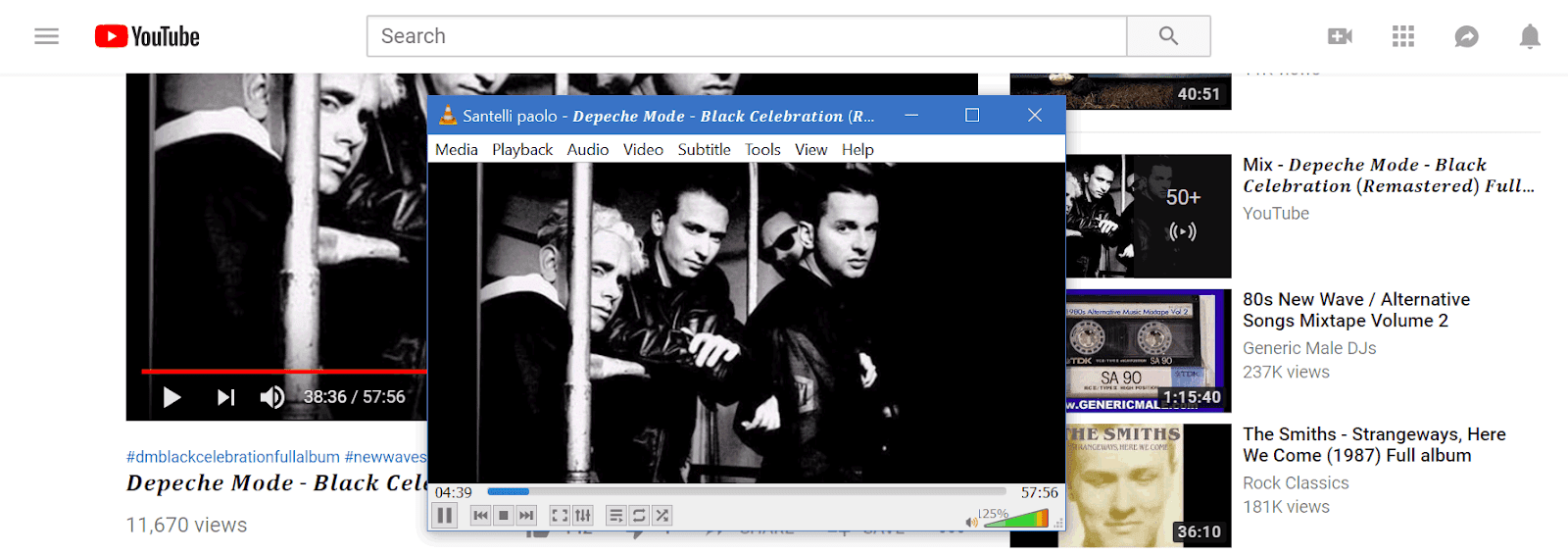The image size is (1568, 555).
Task: Toggle VLC fullscreen mode
Action: click(x=560, y=515)
